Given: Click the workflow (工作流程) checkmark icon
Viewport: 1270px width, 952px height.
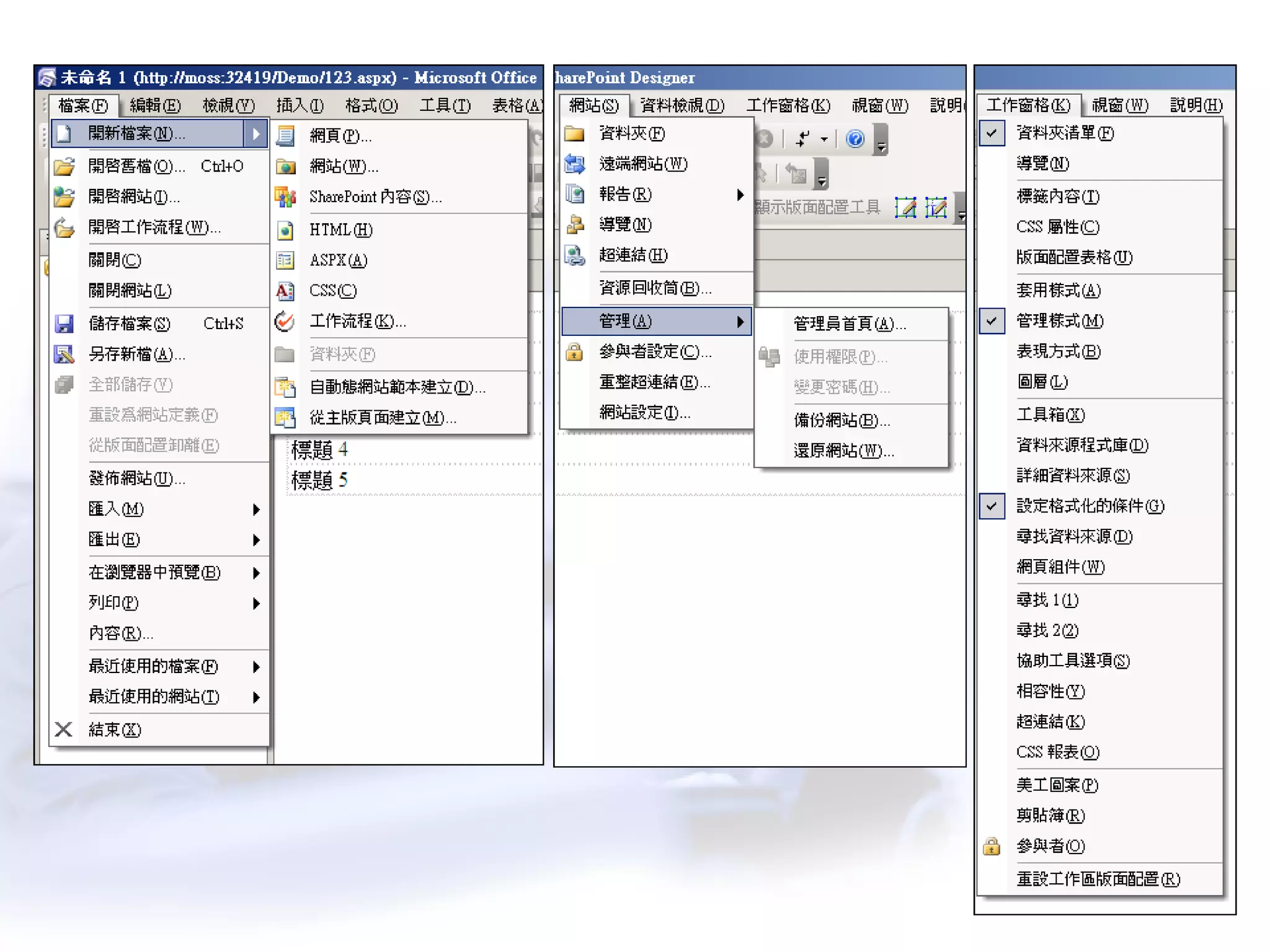Looking at the screenshot, I should pyautogui.click(x=285, y=321).
